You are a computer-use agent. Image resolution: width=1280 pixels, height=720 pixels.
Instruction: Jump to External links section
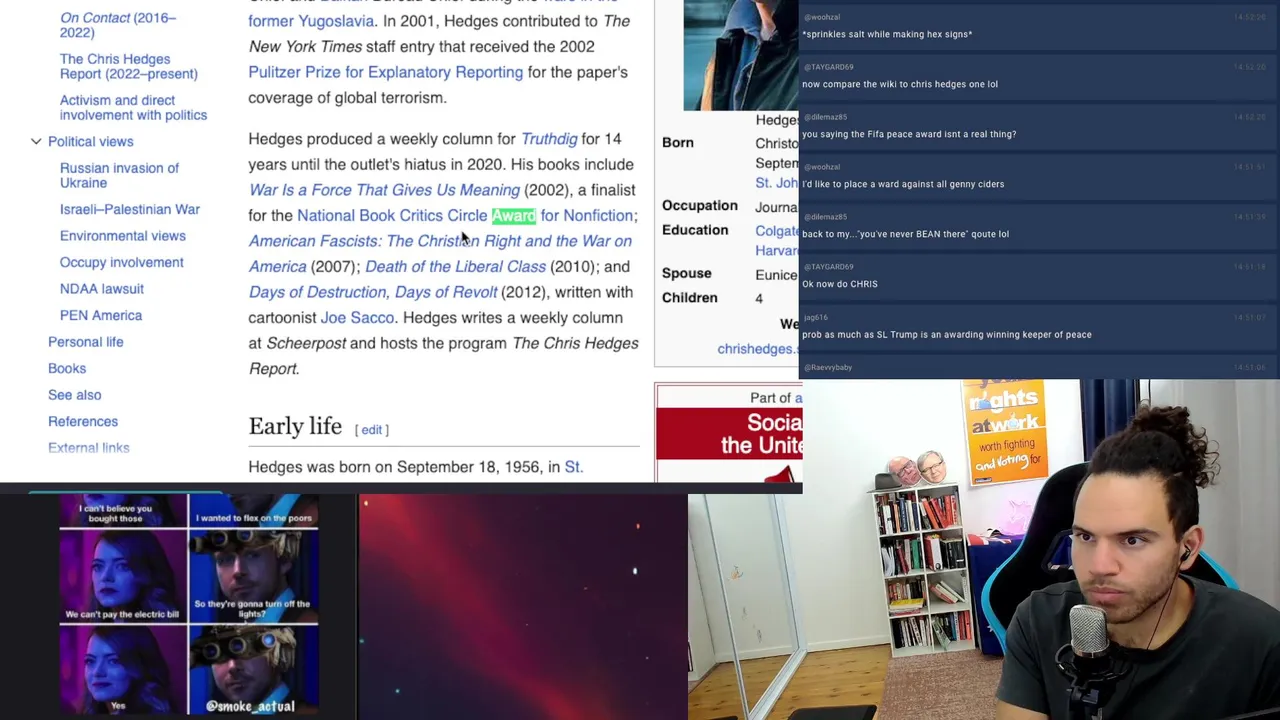(89, 448)
